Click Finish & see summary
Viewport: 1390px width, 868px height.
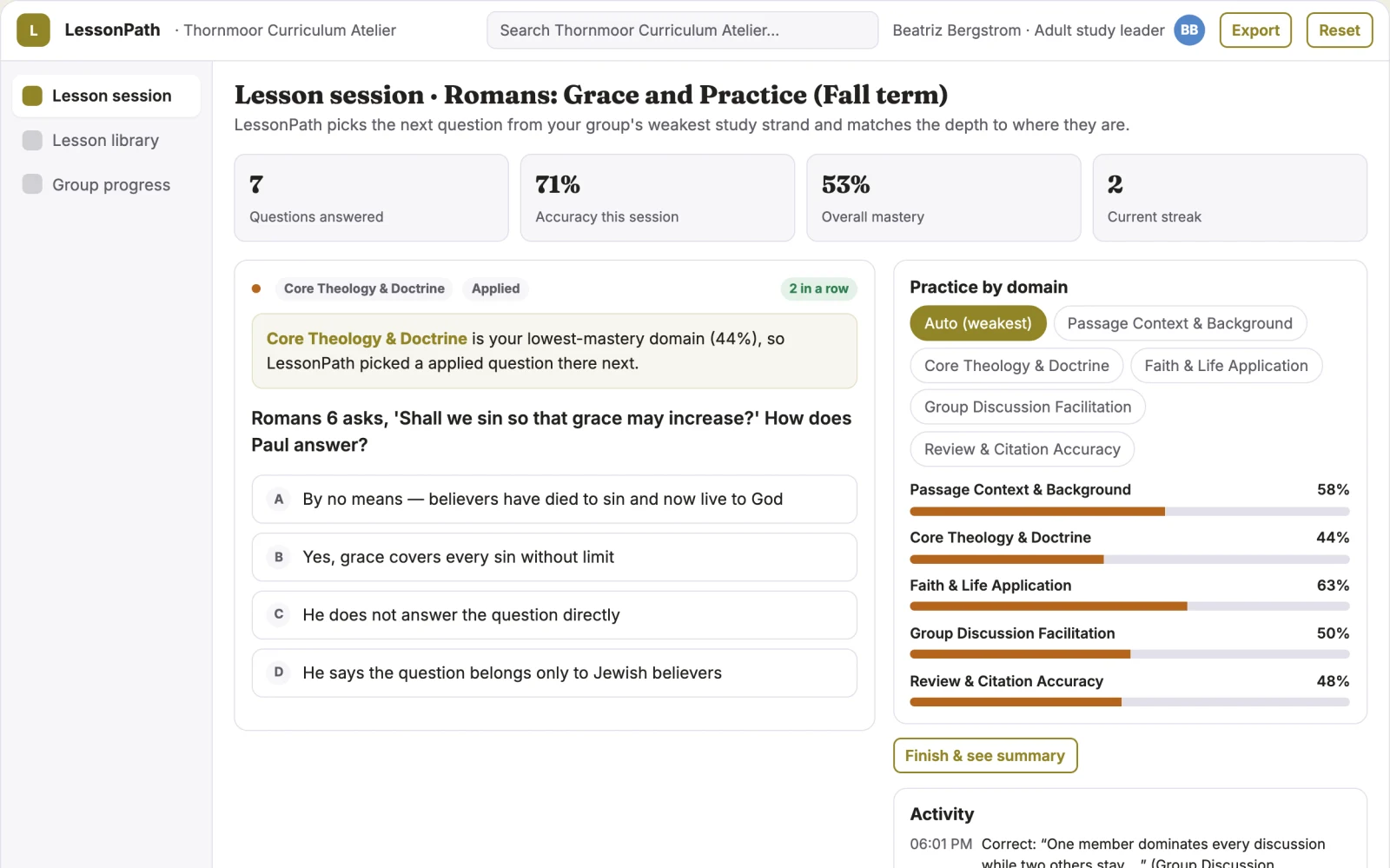point(985,755)
